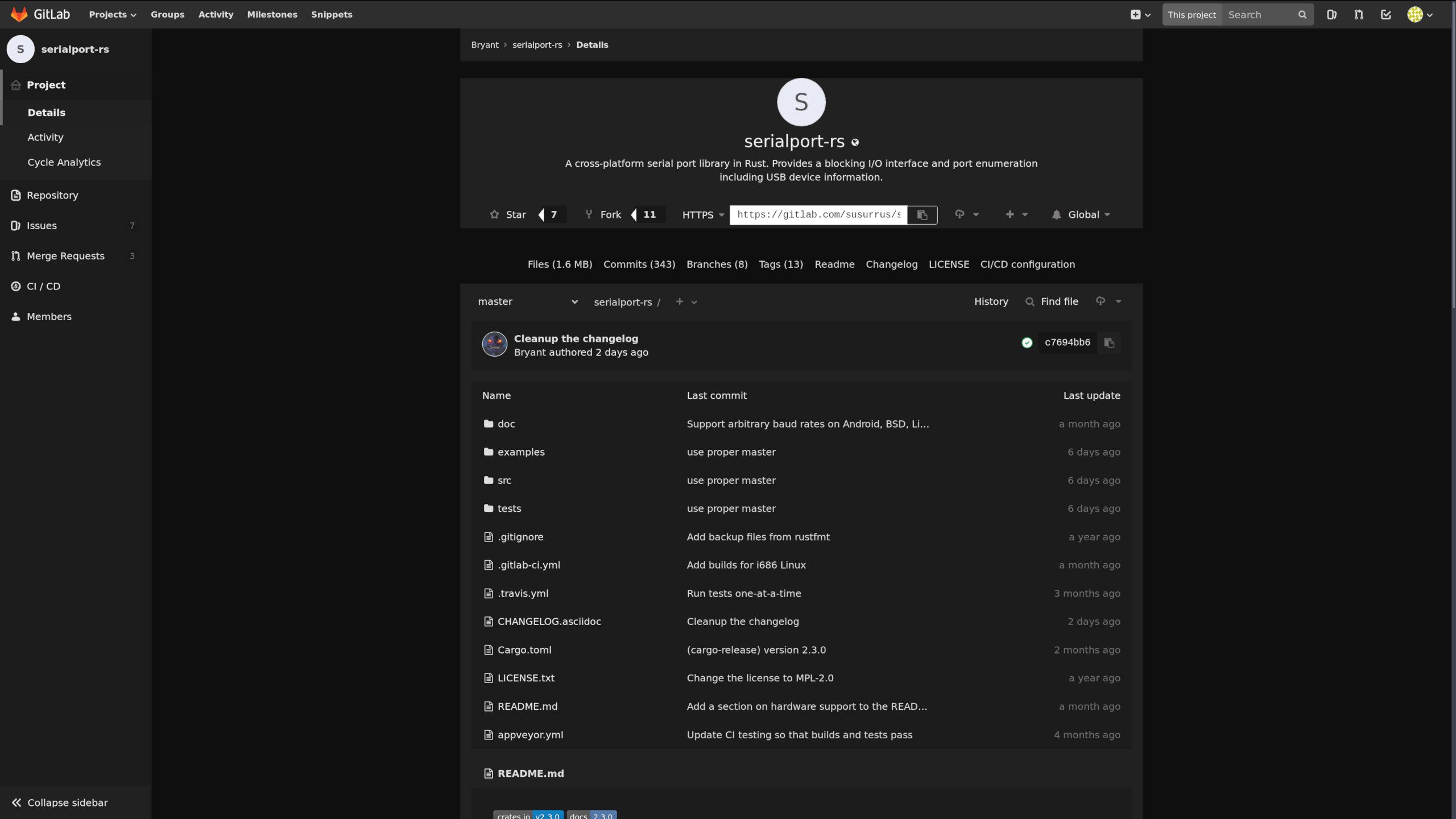Click the GitLab logo to go home
This screenshot has height=819, width=1456.
[20, 14]
